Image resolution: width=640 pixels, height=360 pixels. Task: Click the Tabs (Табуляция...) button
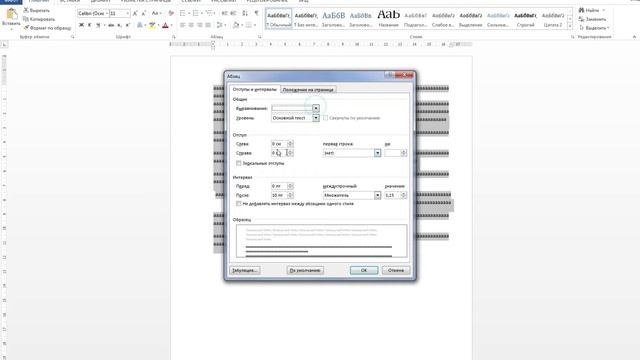pyautogui.click(x=244, y=270)
